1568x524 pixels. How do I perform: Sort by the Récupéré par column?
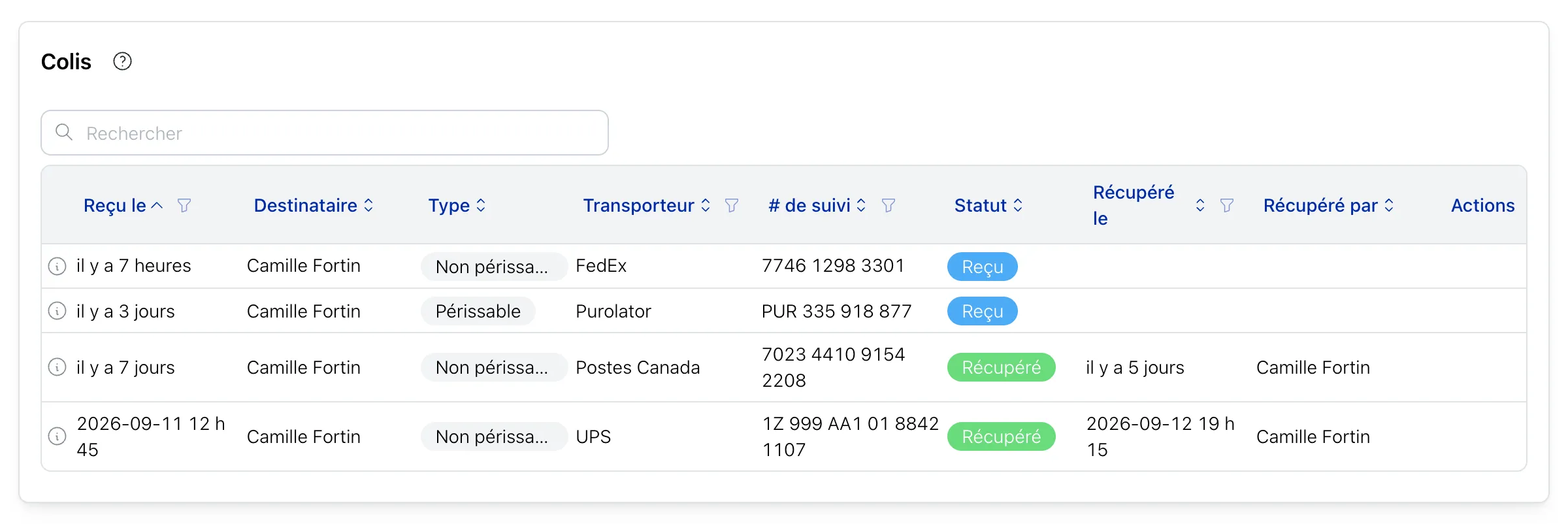pos(1328,206)
